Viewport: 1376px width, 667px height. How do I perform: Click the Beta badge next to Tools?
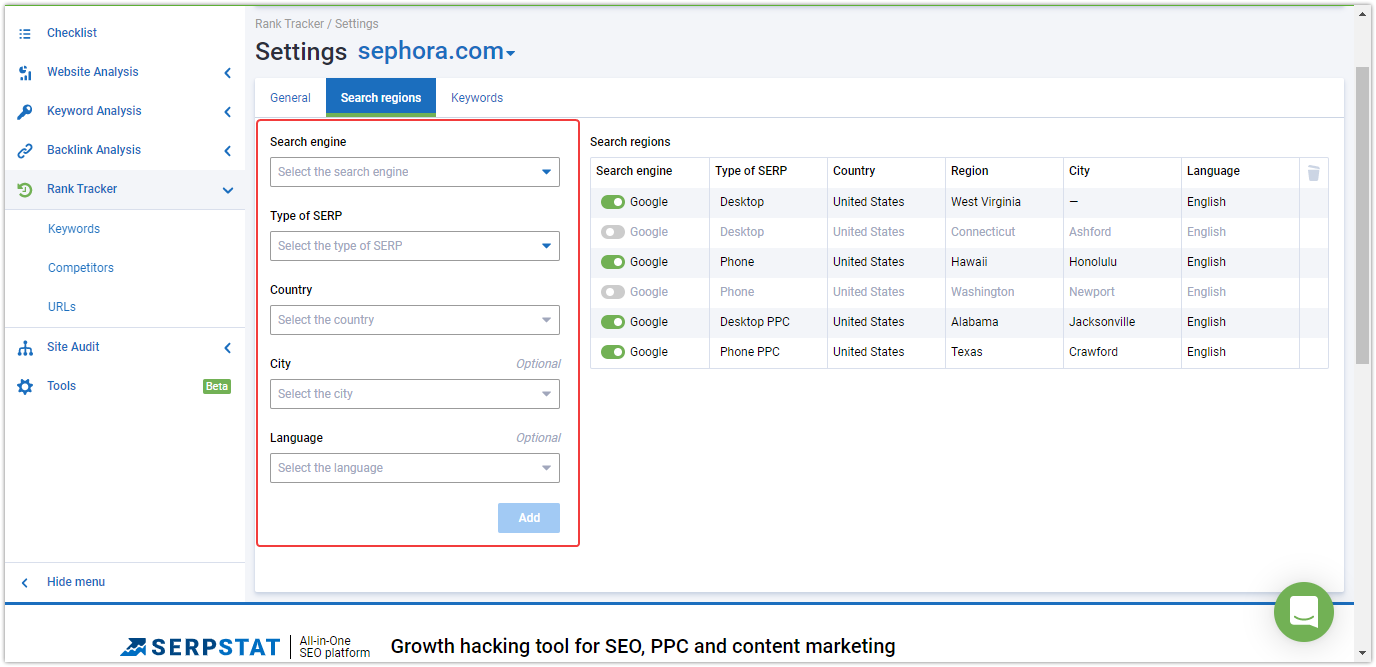pos(217,386)
